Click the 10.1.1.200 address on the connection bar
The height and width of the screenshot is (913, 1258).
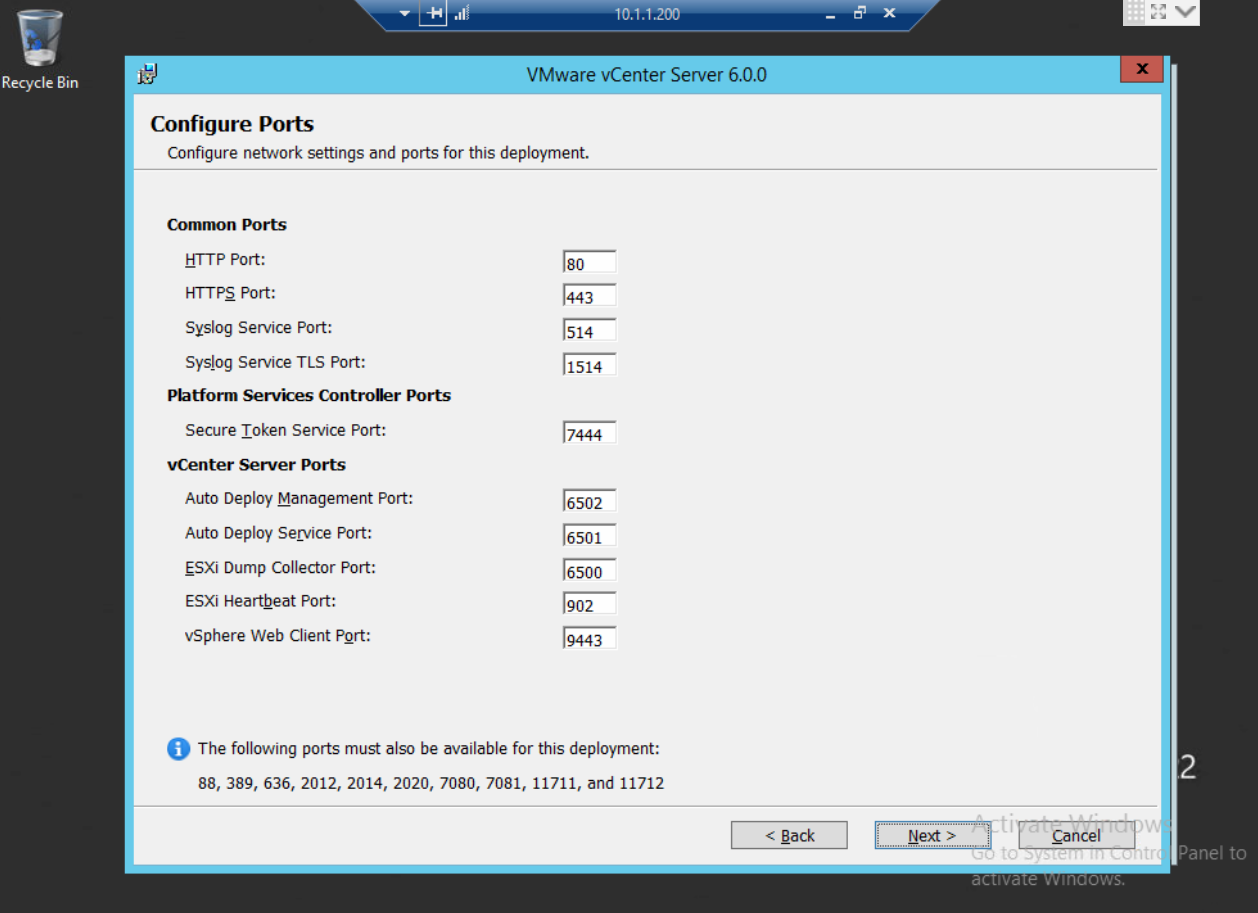click(x=647, y=14)
